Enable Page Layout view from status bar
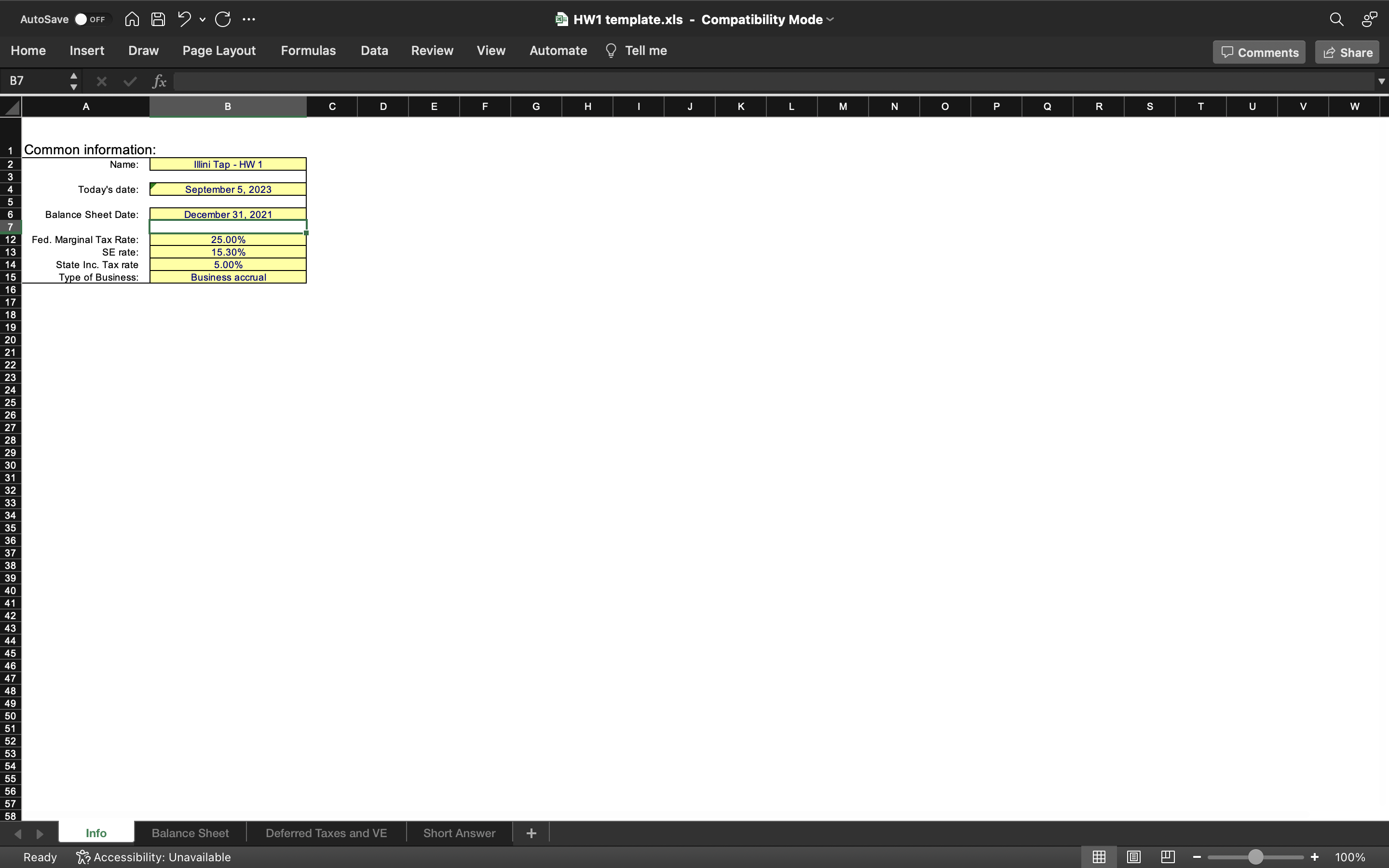 tap(1132, 856)
